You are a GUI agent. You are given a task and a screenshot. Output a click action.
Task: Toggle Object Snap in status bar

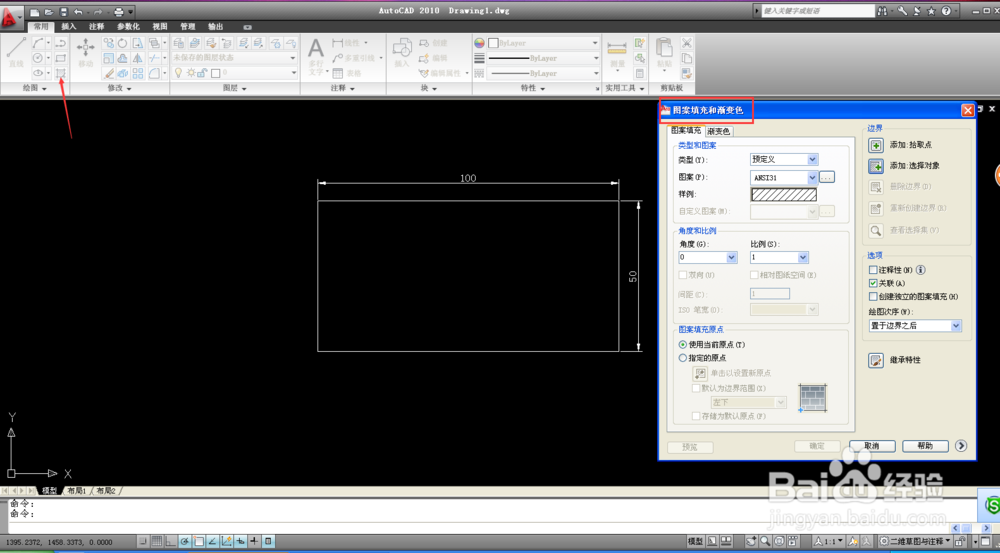tap(198, 542)
